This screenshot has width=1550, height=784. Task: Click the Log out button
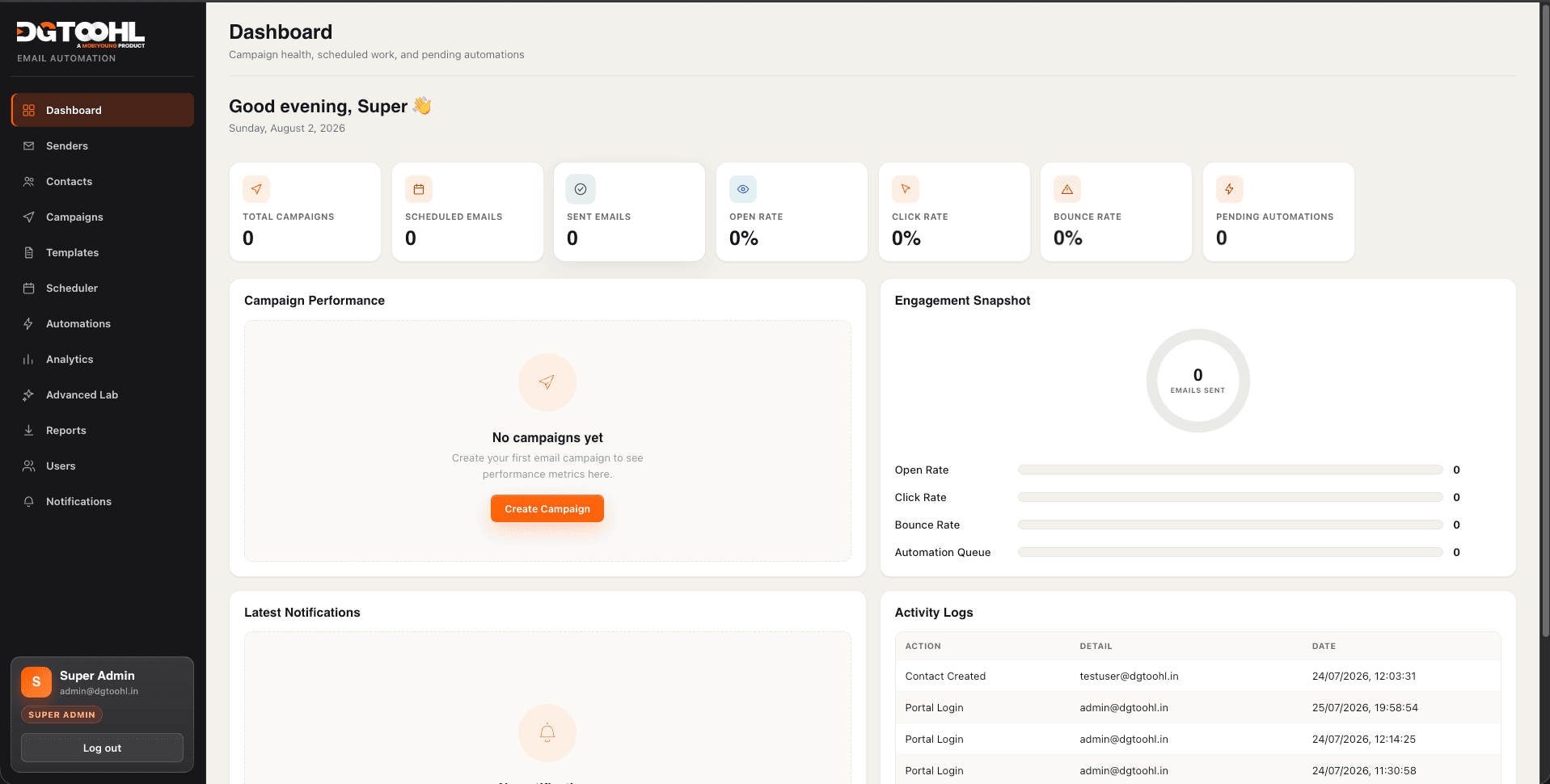102,748
